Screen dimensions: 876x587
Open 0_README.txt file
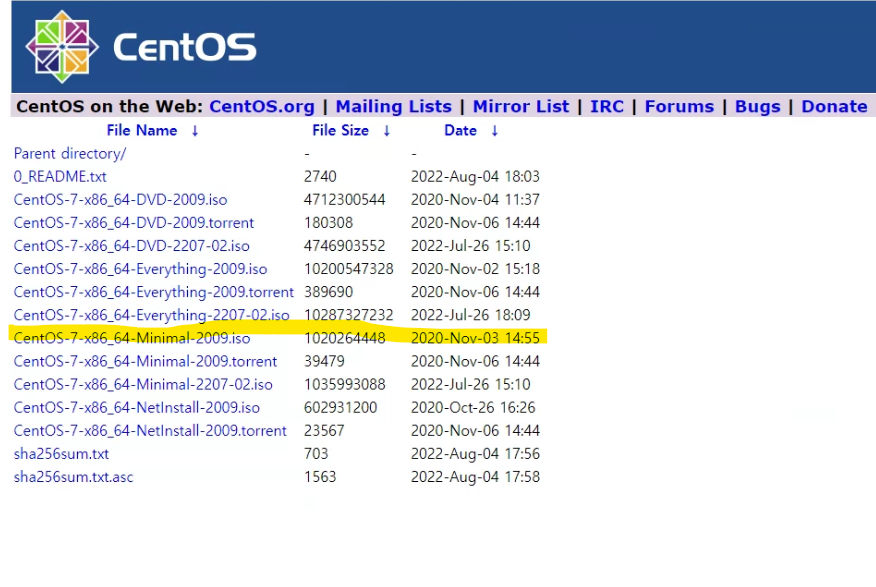(60, 176)
